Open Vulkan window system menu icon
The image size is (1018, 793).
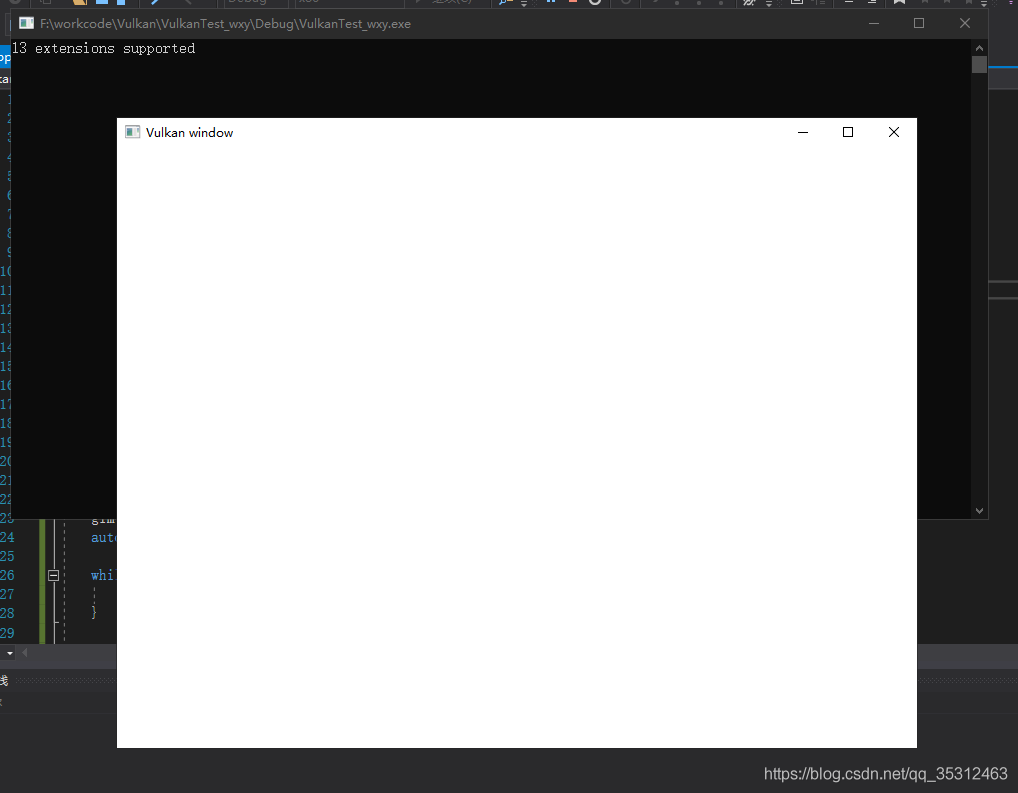point(132,132)
